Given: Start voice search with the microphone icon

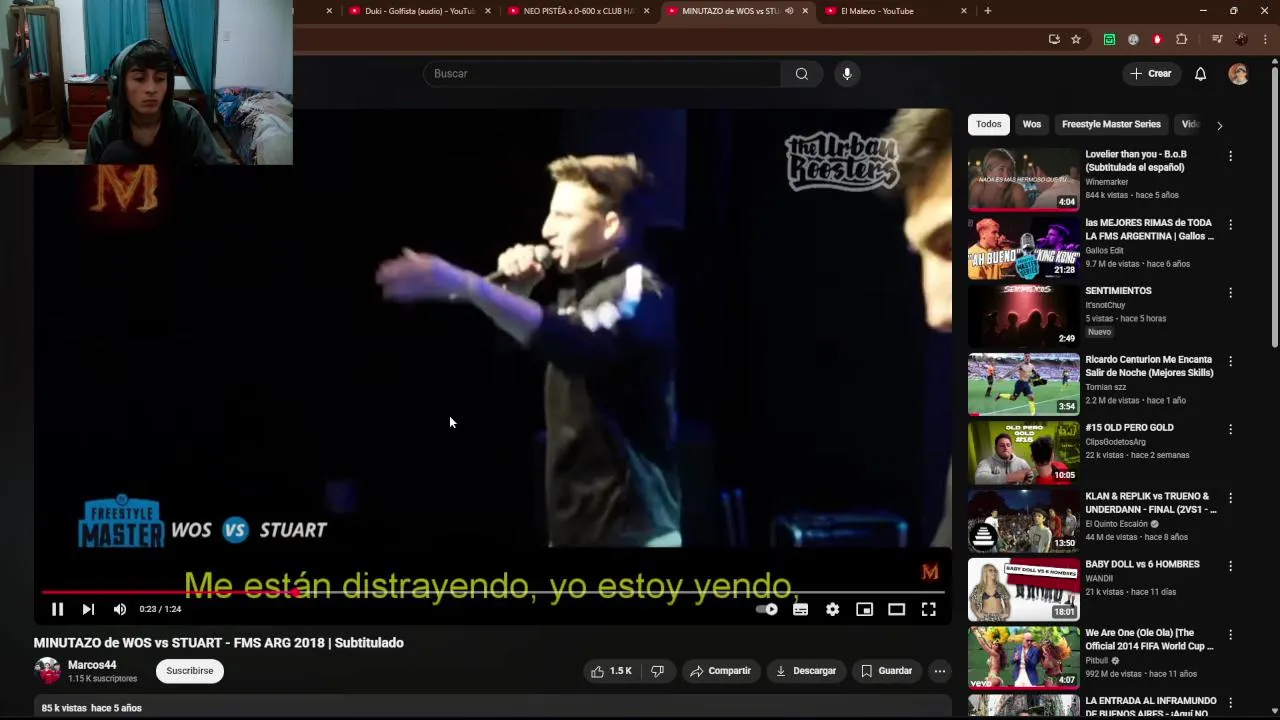Looking at the screenshot, I should [x=847, y=74].
